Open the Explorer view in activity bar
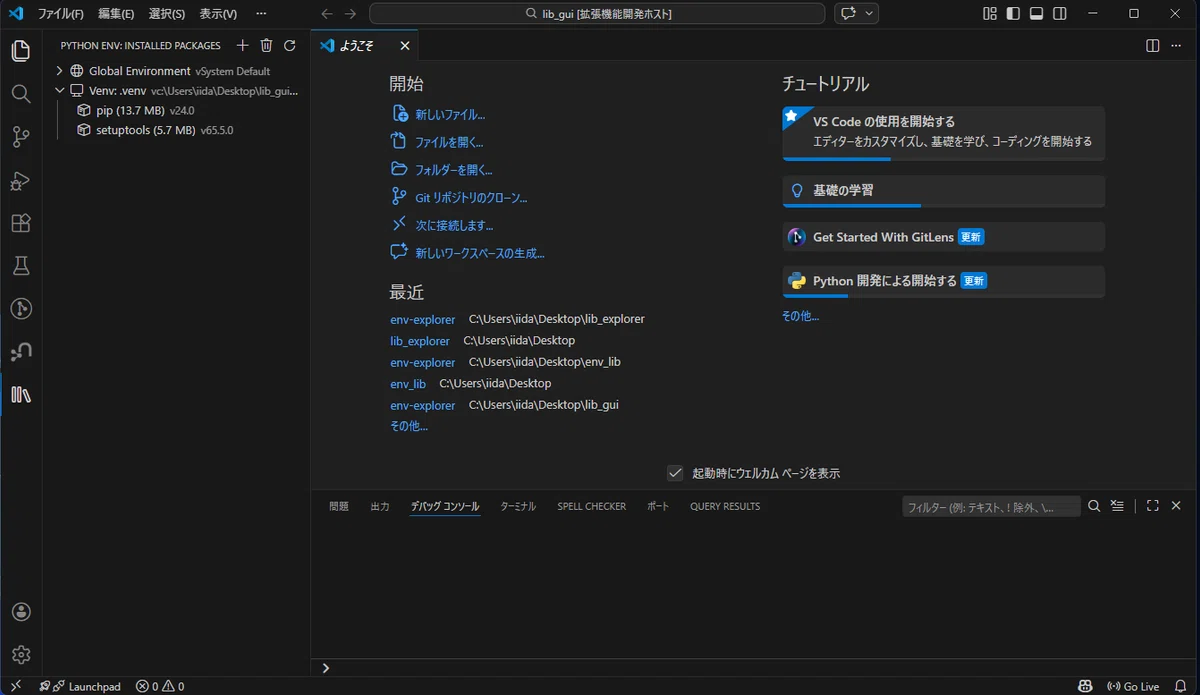 [21, 51]
